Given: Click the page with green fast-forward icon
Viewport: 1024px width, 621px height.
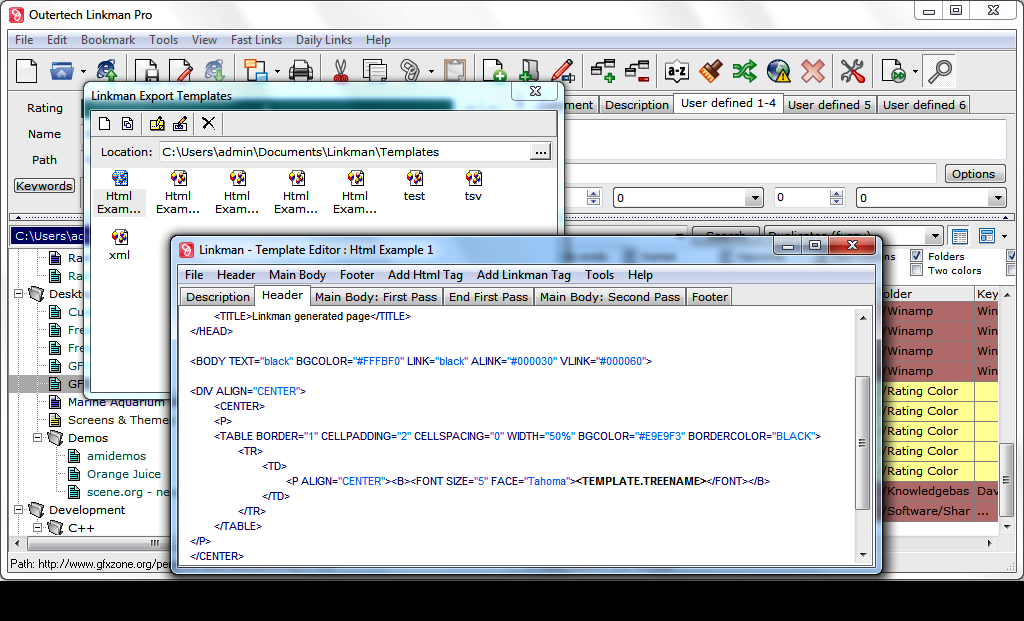Looking at the screenshot, I should tap(893, 71).
